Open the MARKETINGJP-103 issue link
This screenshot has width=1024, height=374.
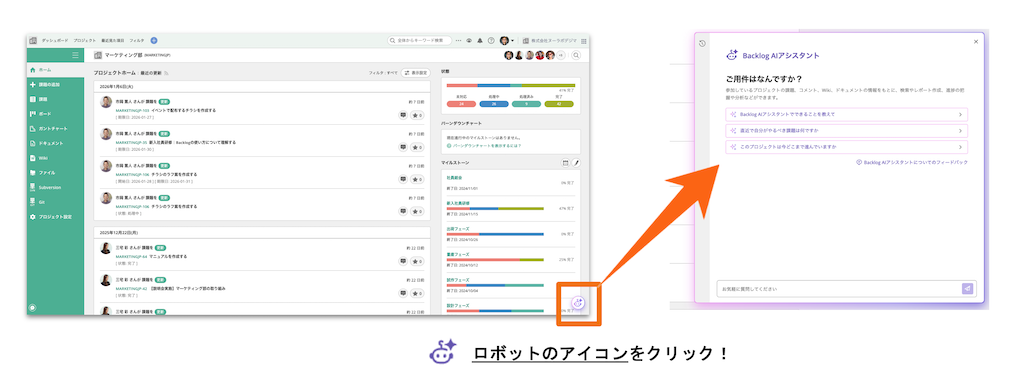pyautogui.click(x=133, y=111)
